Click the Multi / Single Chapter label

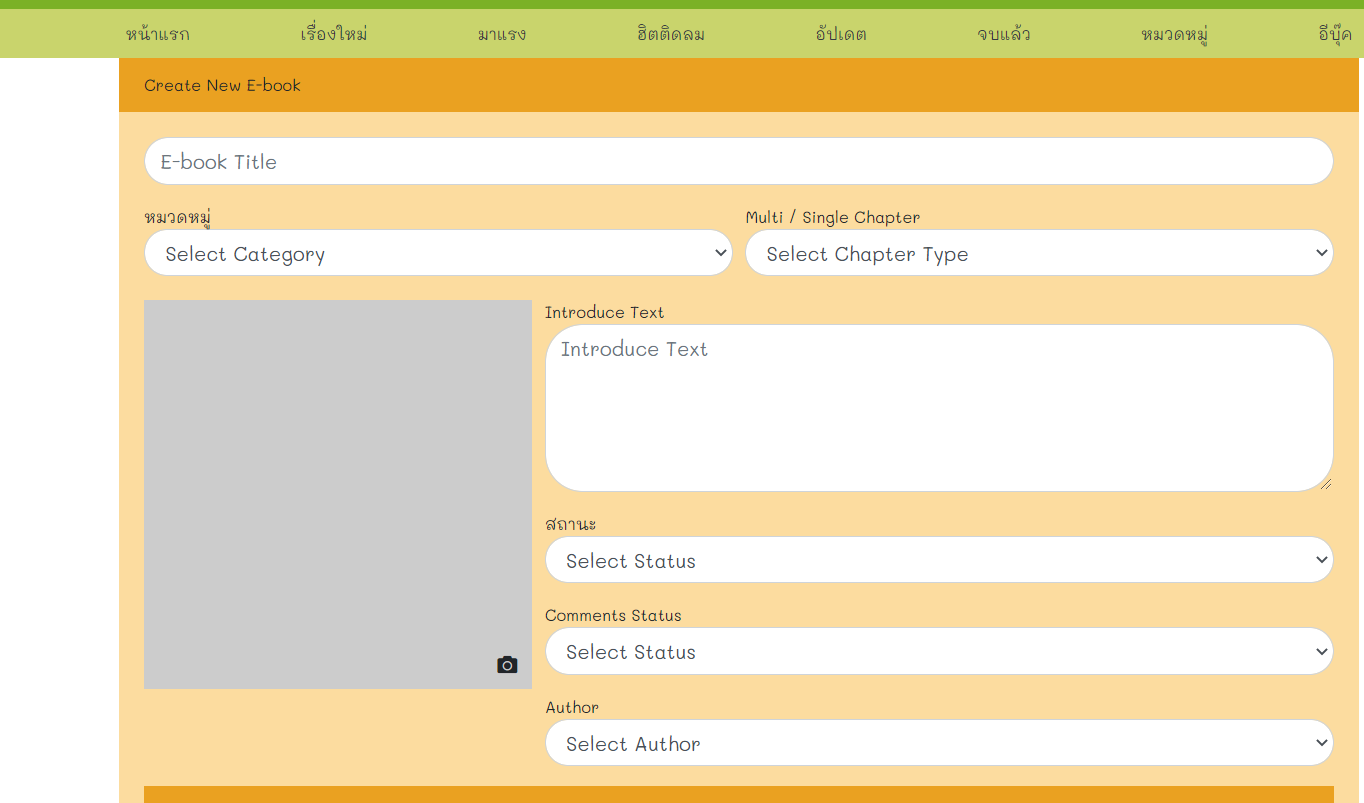pyautogui.click(x=832, y=217)
